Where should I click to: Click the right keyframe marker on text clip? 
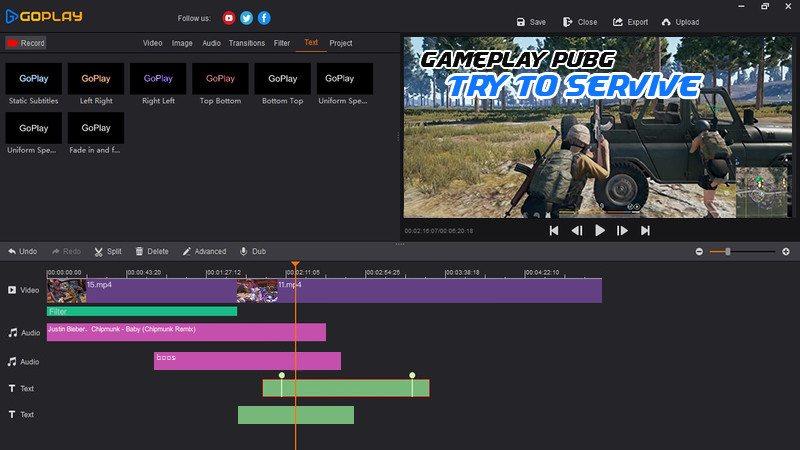tap(412, 376)
